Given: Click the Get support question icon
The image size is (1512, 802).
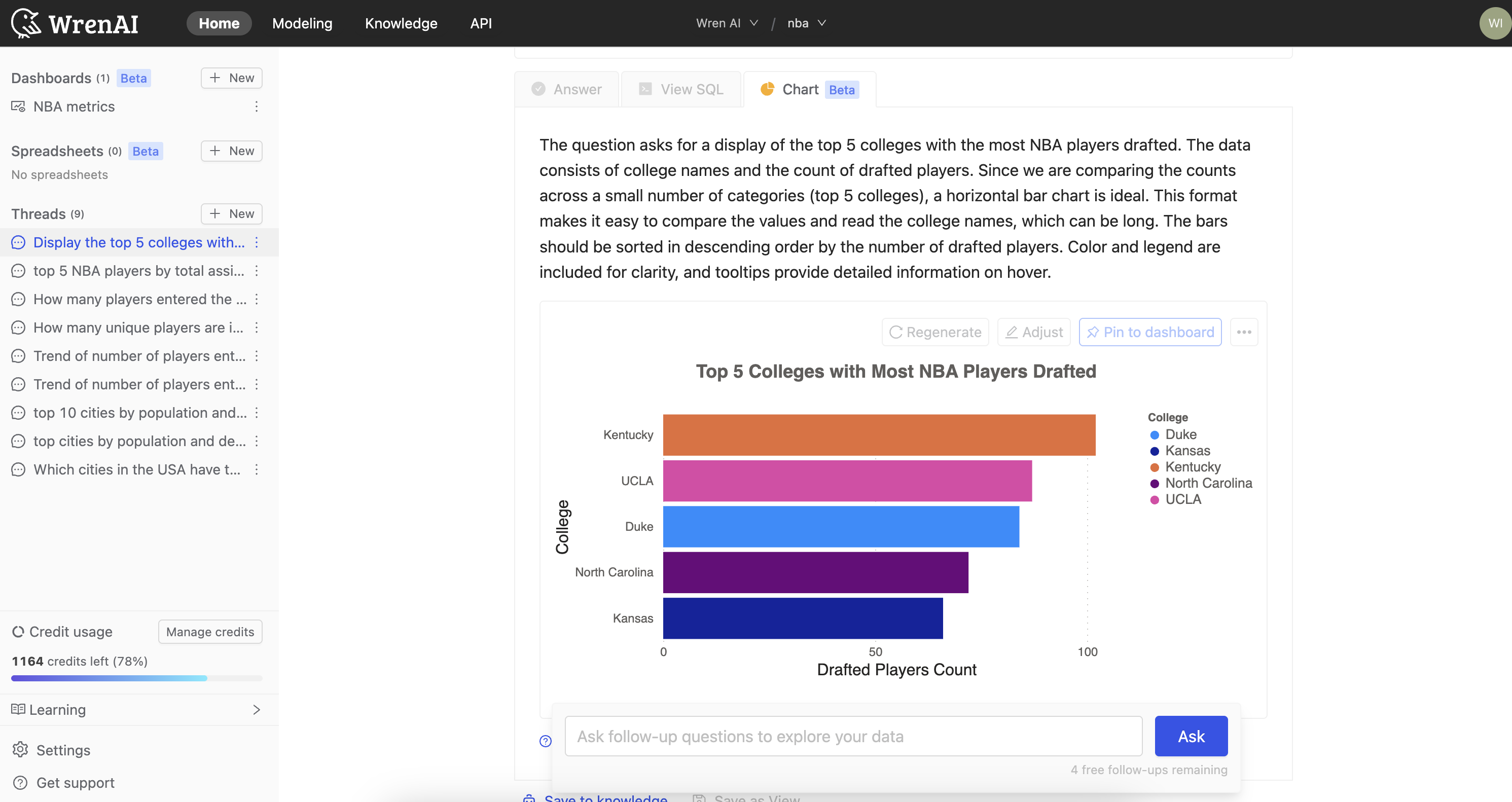Looking at the screenshot, I should pos(20,782).
